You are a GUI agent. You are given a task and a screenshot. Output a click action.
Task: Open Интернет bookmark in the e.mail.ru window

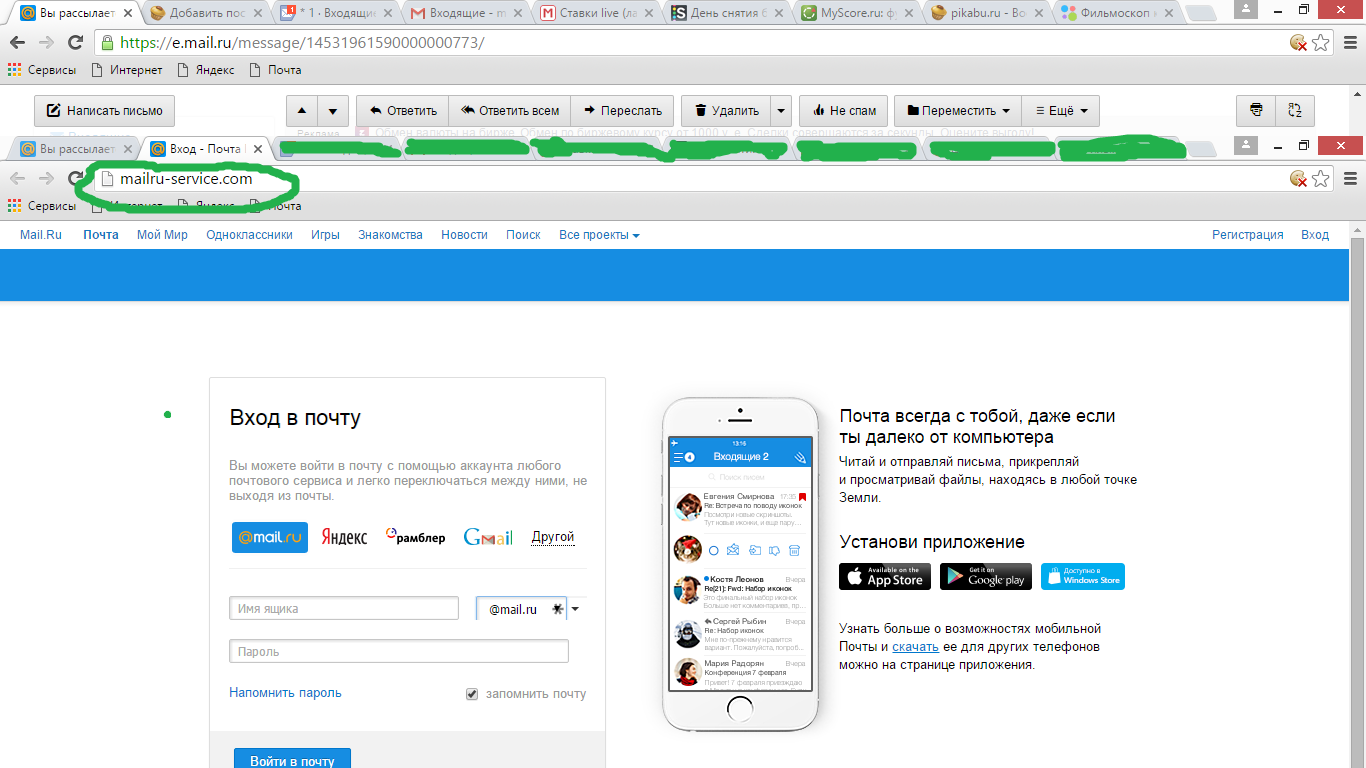(x=126, y=70)
